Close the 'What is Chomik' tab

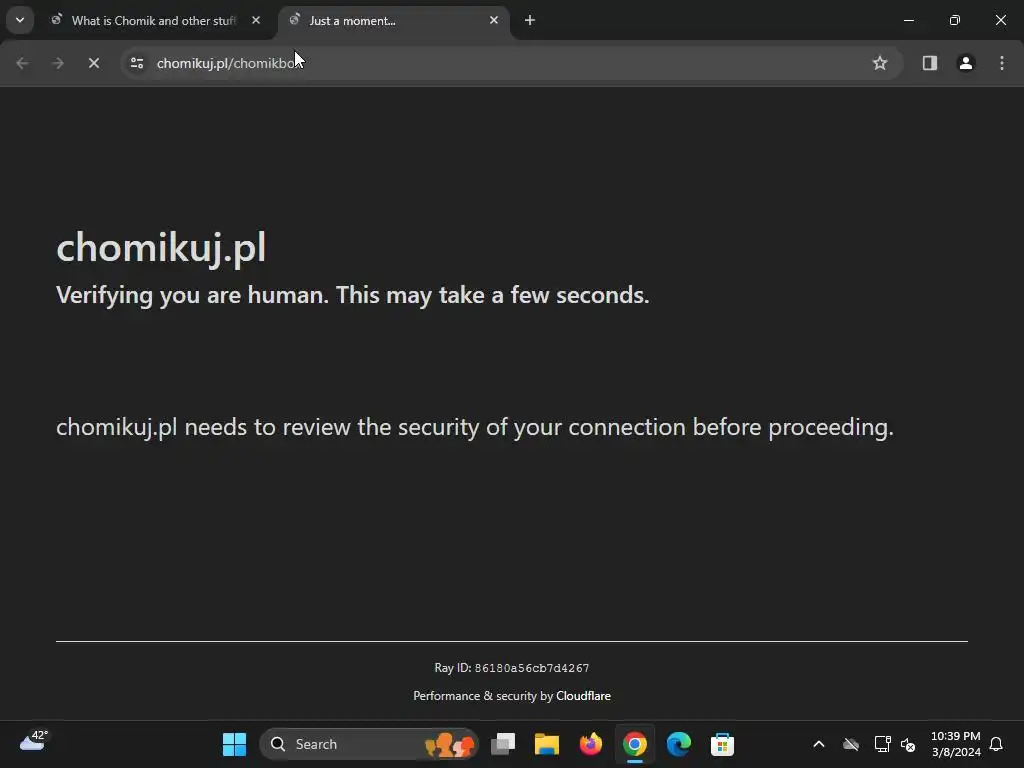pos(256,20)
